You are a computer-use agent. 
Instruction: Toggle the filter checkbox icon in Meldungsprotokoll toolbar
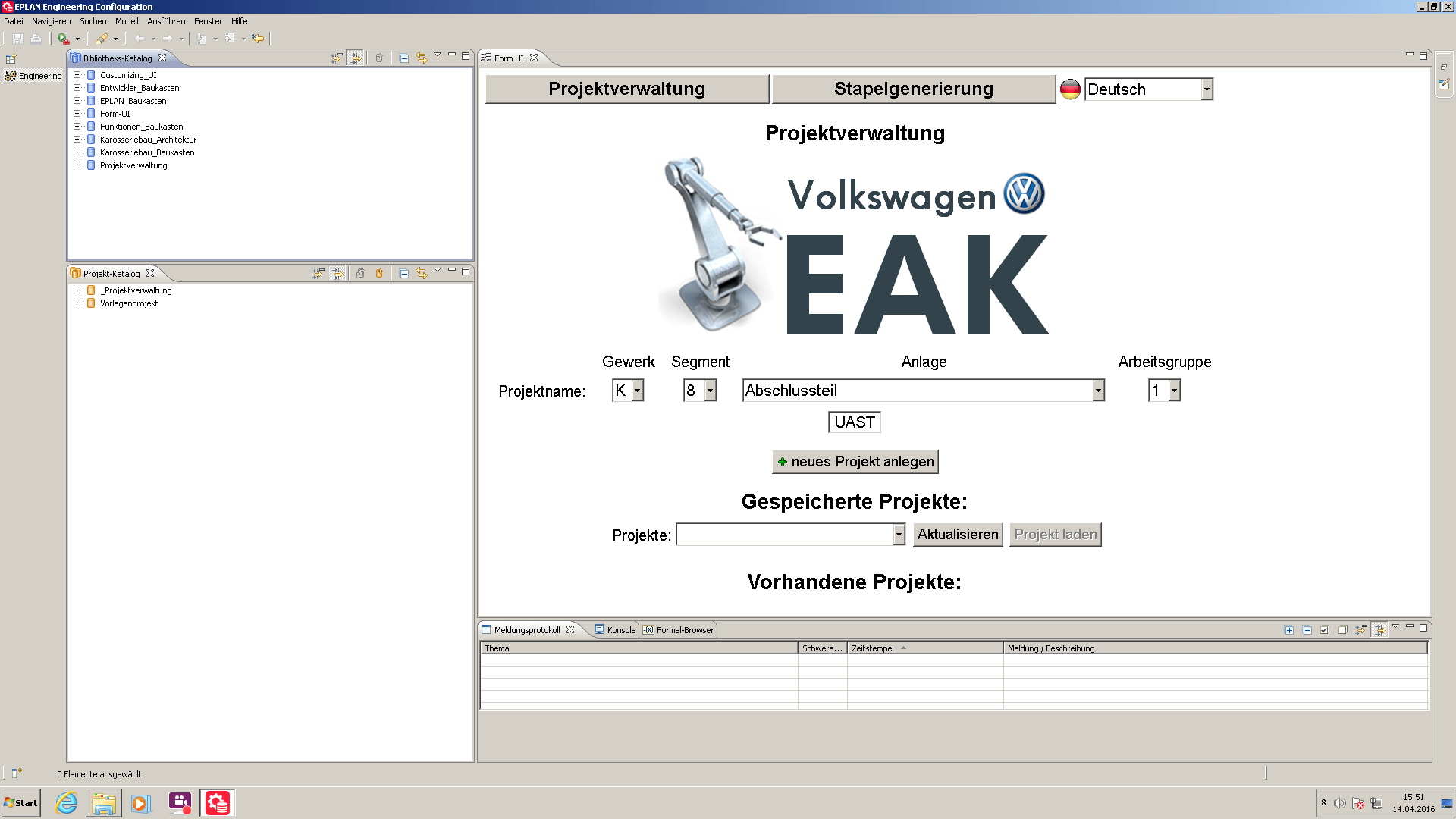pyautogui.click(x=1325, y=630)
